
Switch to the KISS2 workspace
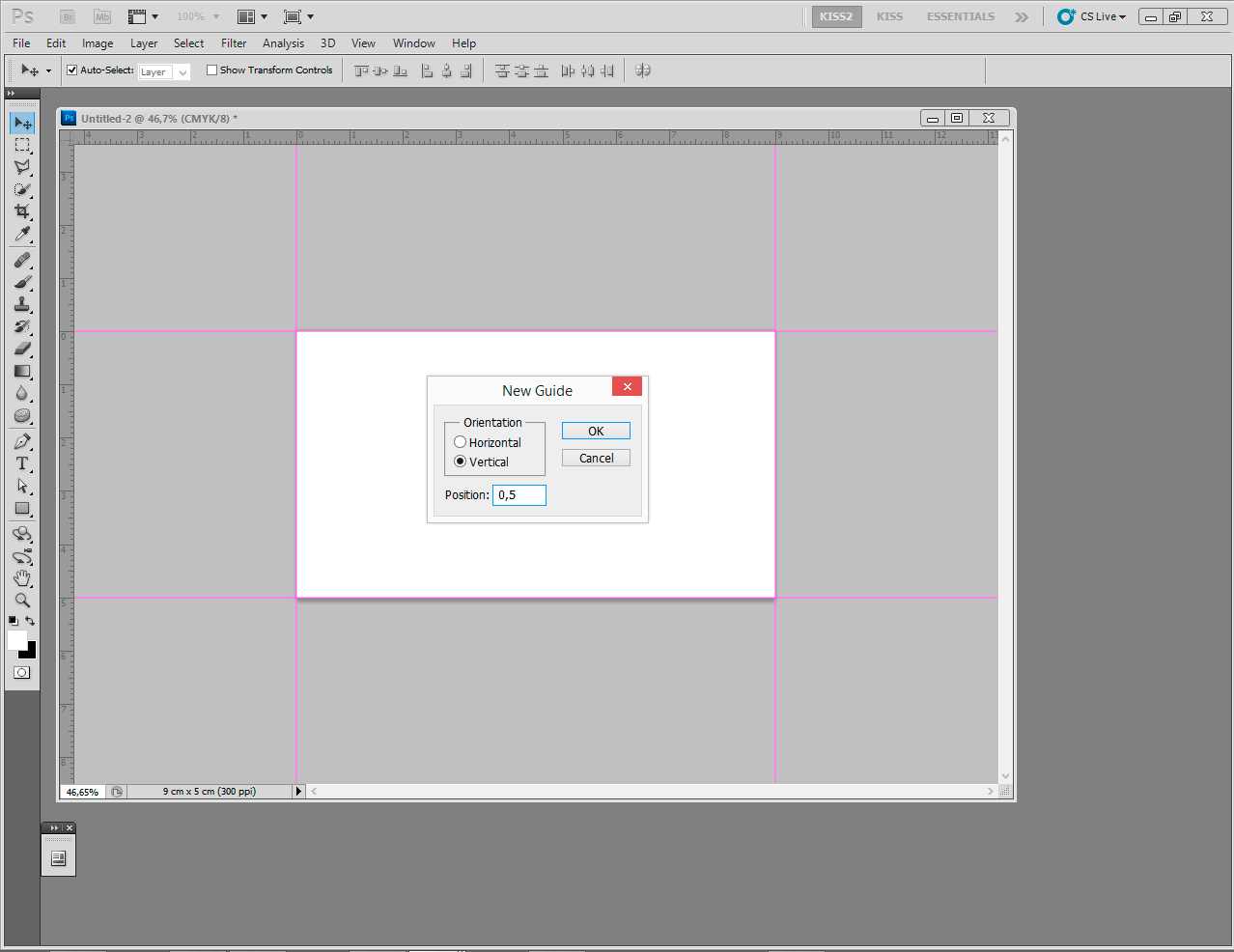pyautogui.click(x=836, y=16)
